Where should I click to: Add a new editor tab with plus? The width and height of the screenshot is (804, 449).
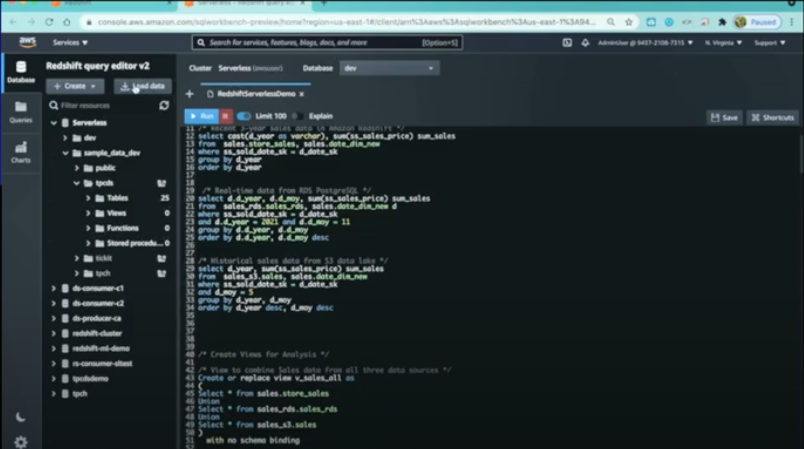coord(190,94)
